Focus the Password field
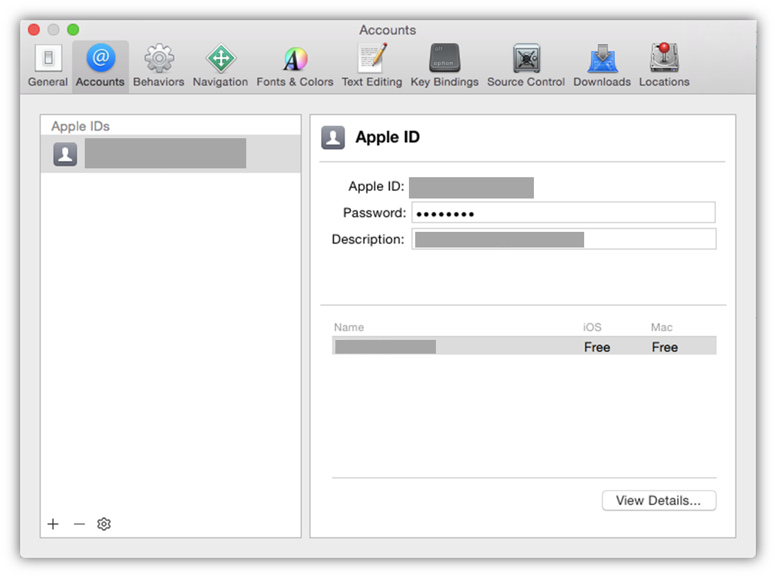The width and height of the screenshot is (777, 578). click(563, 213)
